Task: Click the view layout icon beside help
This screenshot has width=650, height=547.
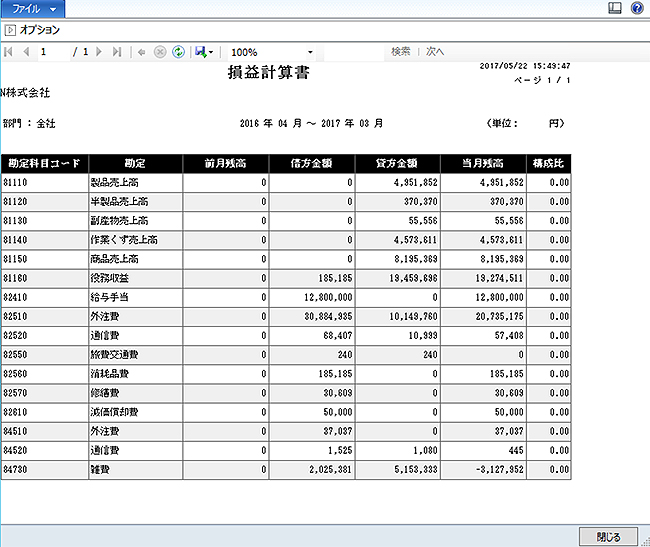Action: [615, 8]
